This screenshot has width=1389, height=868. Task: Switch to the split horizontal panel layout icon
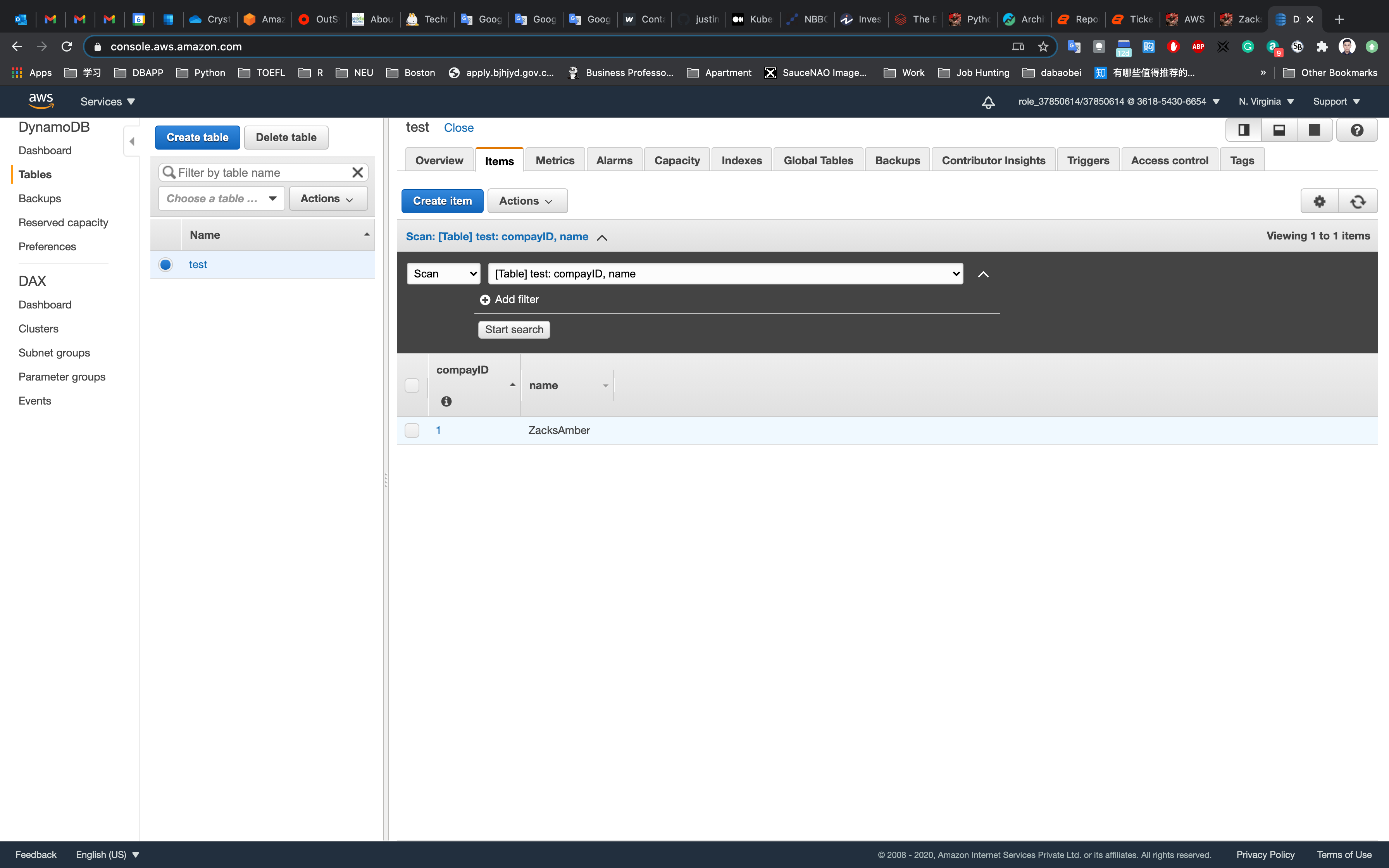(1279, 130)
